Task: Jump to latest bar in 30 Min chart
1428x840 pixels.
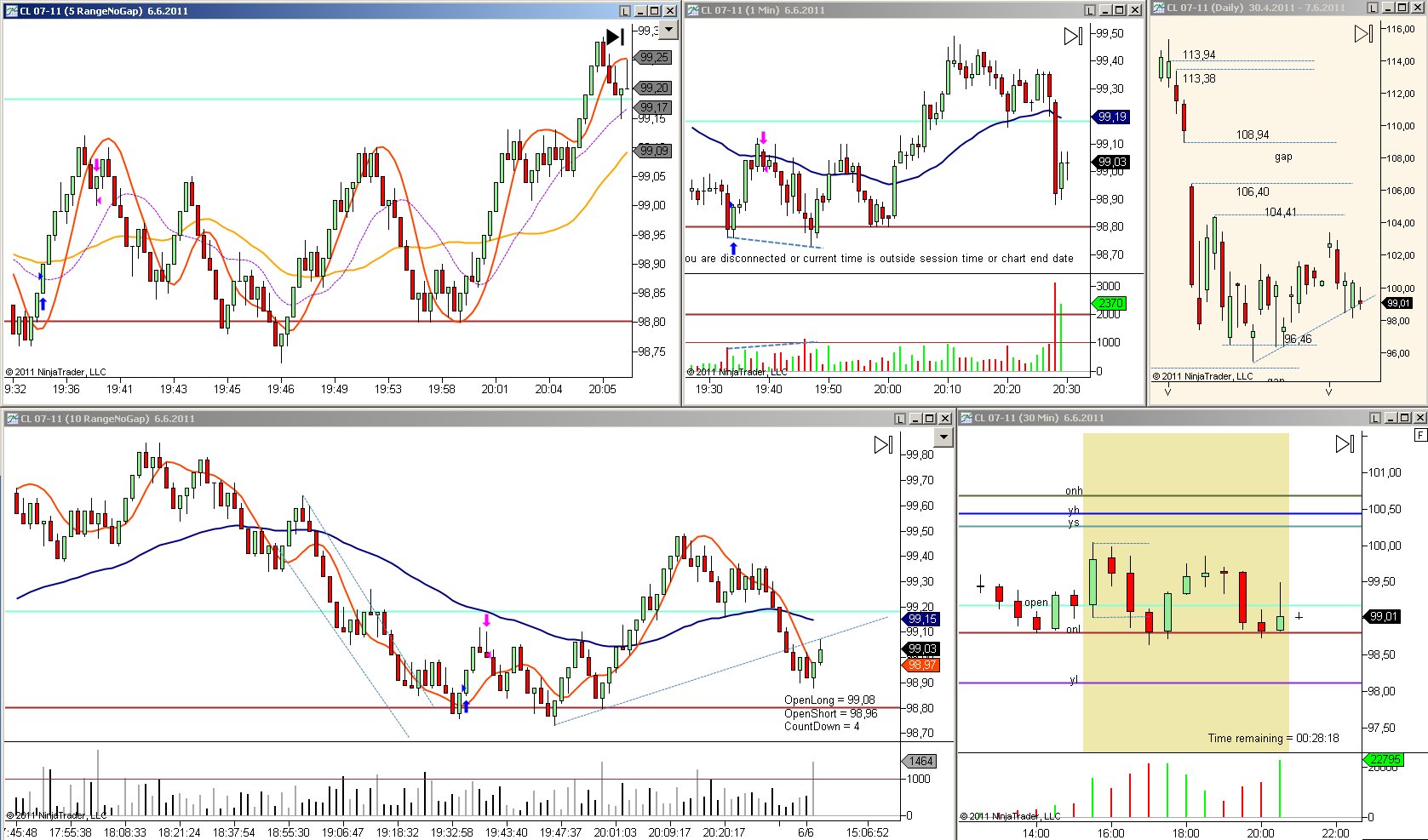Action: pyautogui.click(x=1345, y=443)
